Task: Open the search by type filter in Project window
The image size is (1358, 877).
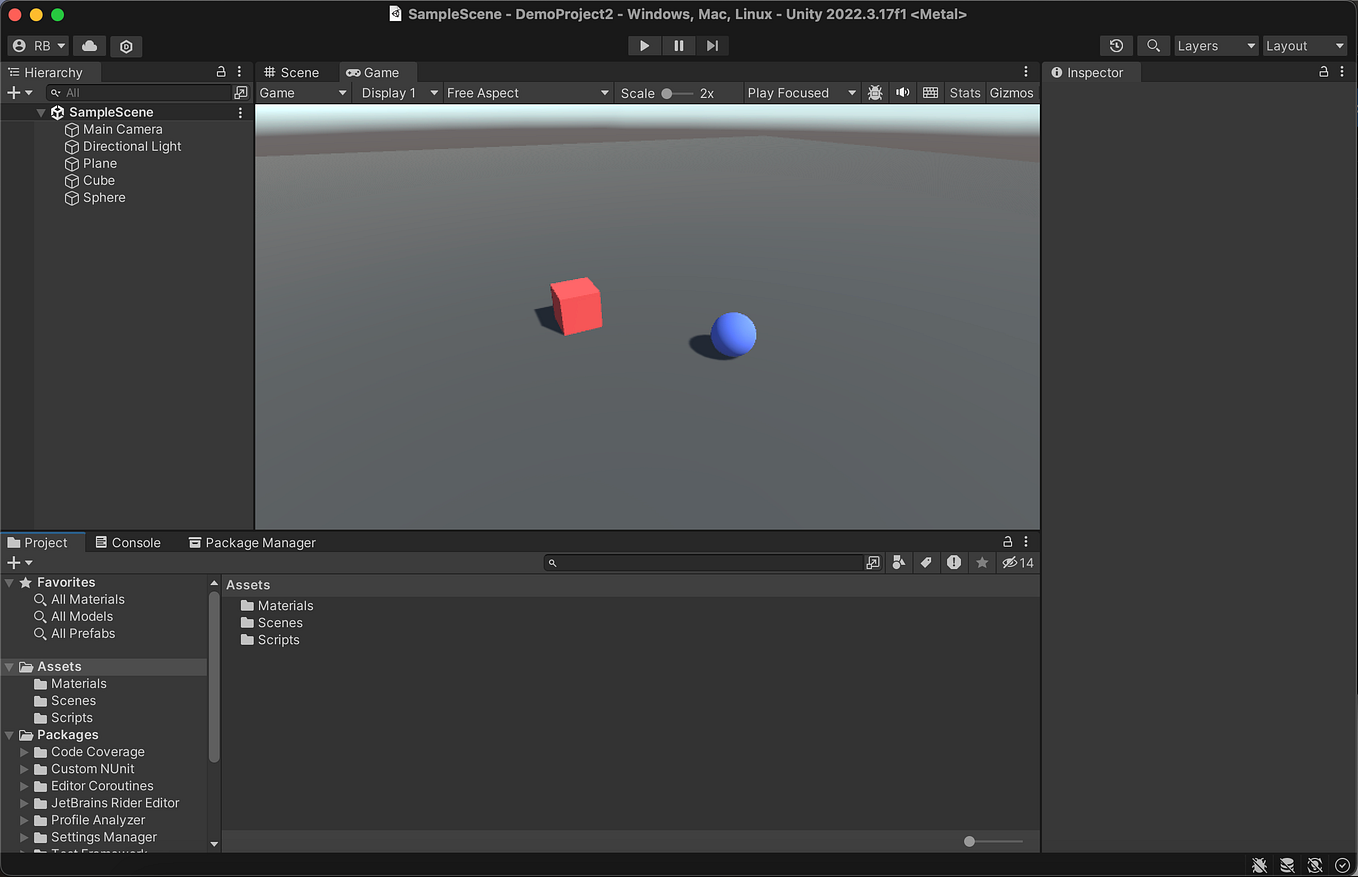Action: click(898, 562)
